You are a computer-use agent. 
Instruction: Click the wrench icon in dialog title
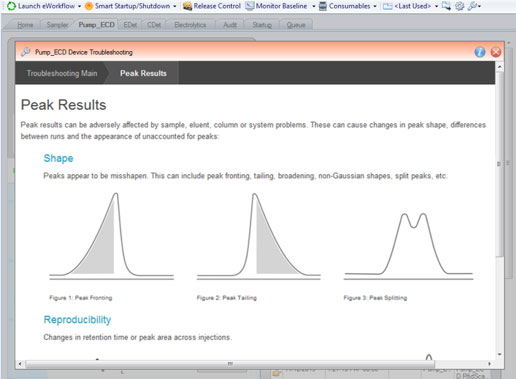[x=26, y=52]
